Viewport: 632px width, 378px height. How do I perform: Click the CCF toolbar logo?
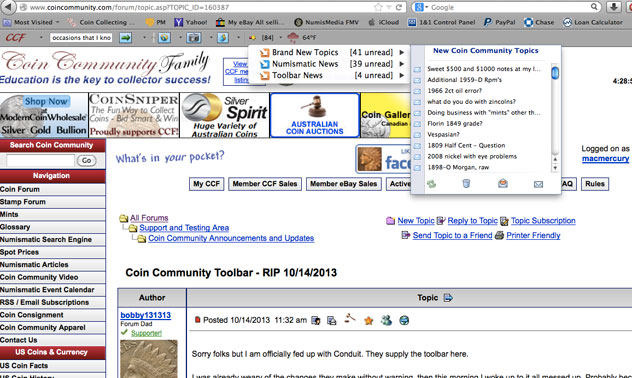tap(16, 38)
